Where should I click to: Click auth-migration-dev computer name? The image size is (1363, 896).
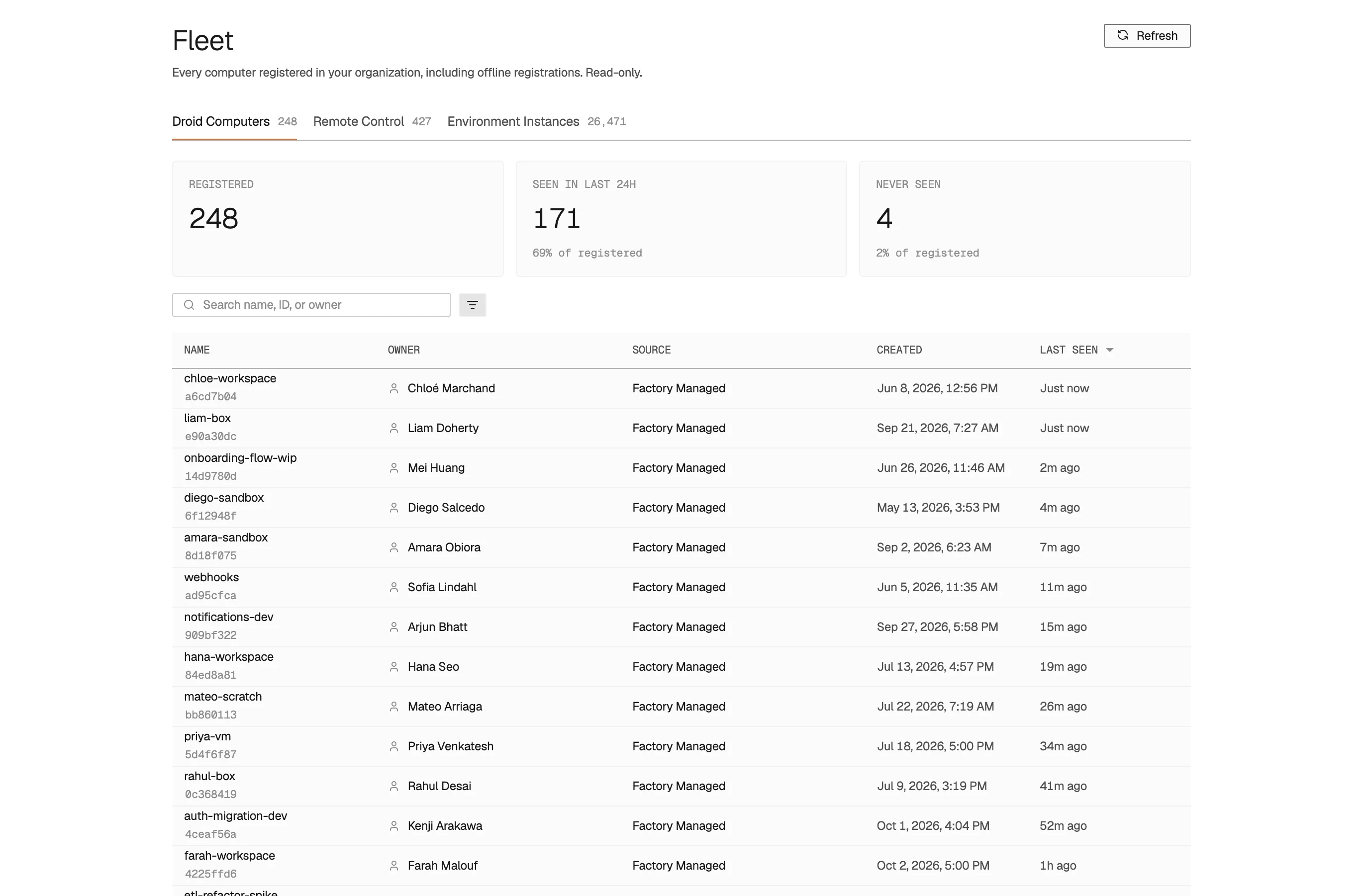pyautogui.click(x=235, y=816)
